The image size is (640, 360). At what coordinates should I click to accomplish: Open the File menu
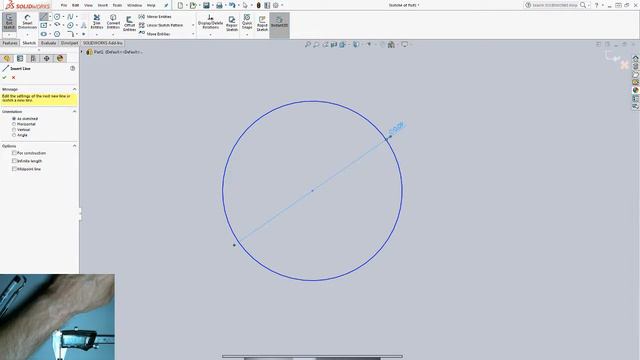[x=64, y=5]
